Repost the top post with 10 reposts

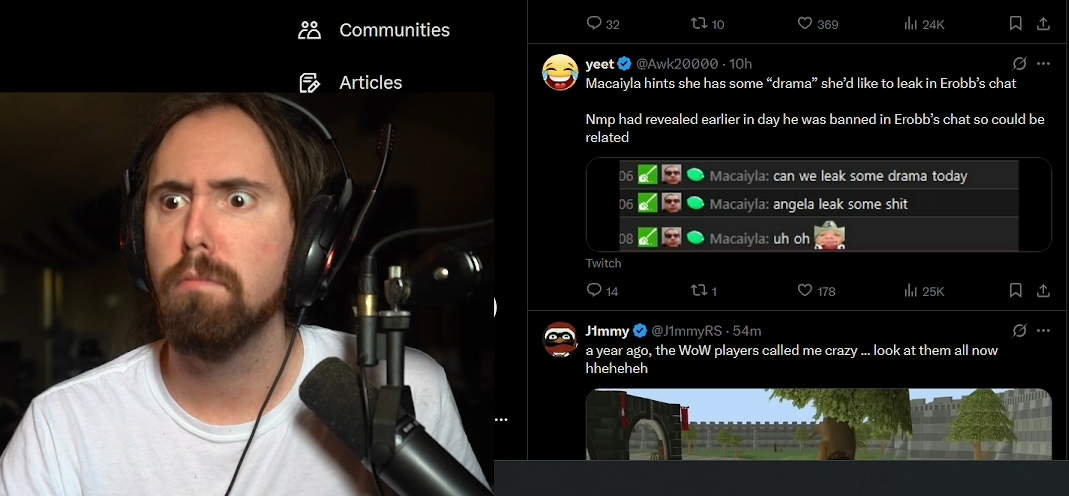tap(707, 24)
